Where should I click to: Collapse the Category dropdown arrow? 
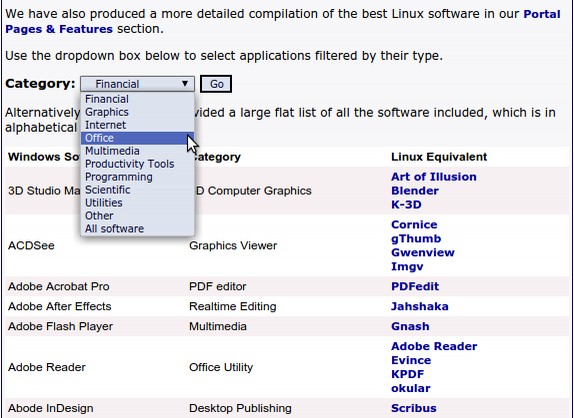185,84
